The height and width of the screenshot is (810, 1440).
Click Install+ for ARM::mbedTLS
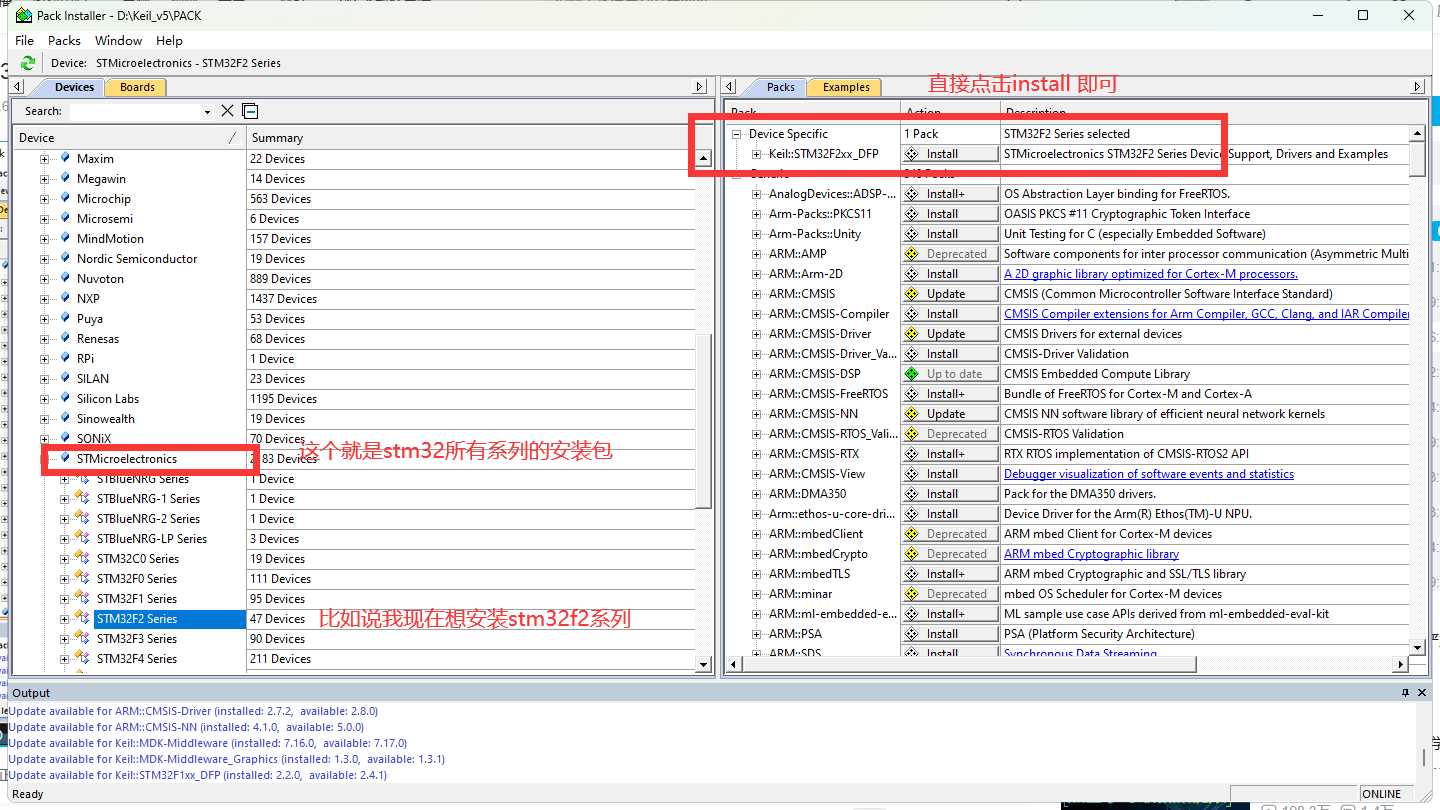pos(950,574)
